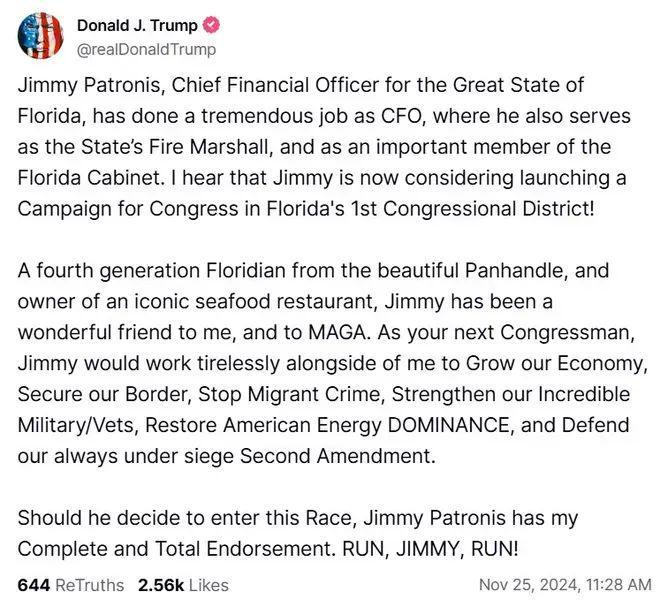Click "iconic seafood restaurant" phrase
The width and height of the screenshot is (660, 607).
254,302
